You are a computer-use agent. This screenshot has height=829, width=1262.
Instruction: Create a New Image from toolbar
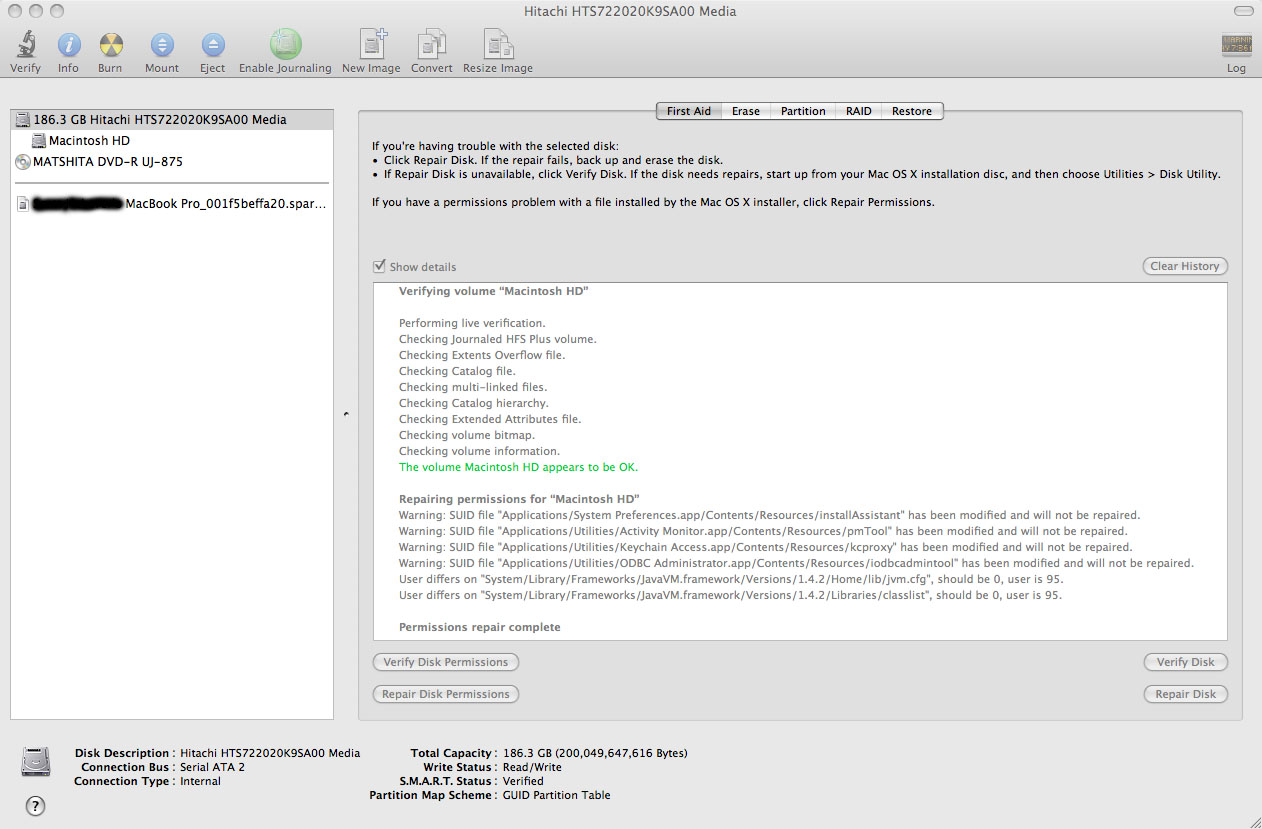coord(372,44)
